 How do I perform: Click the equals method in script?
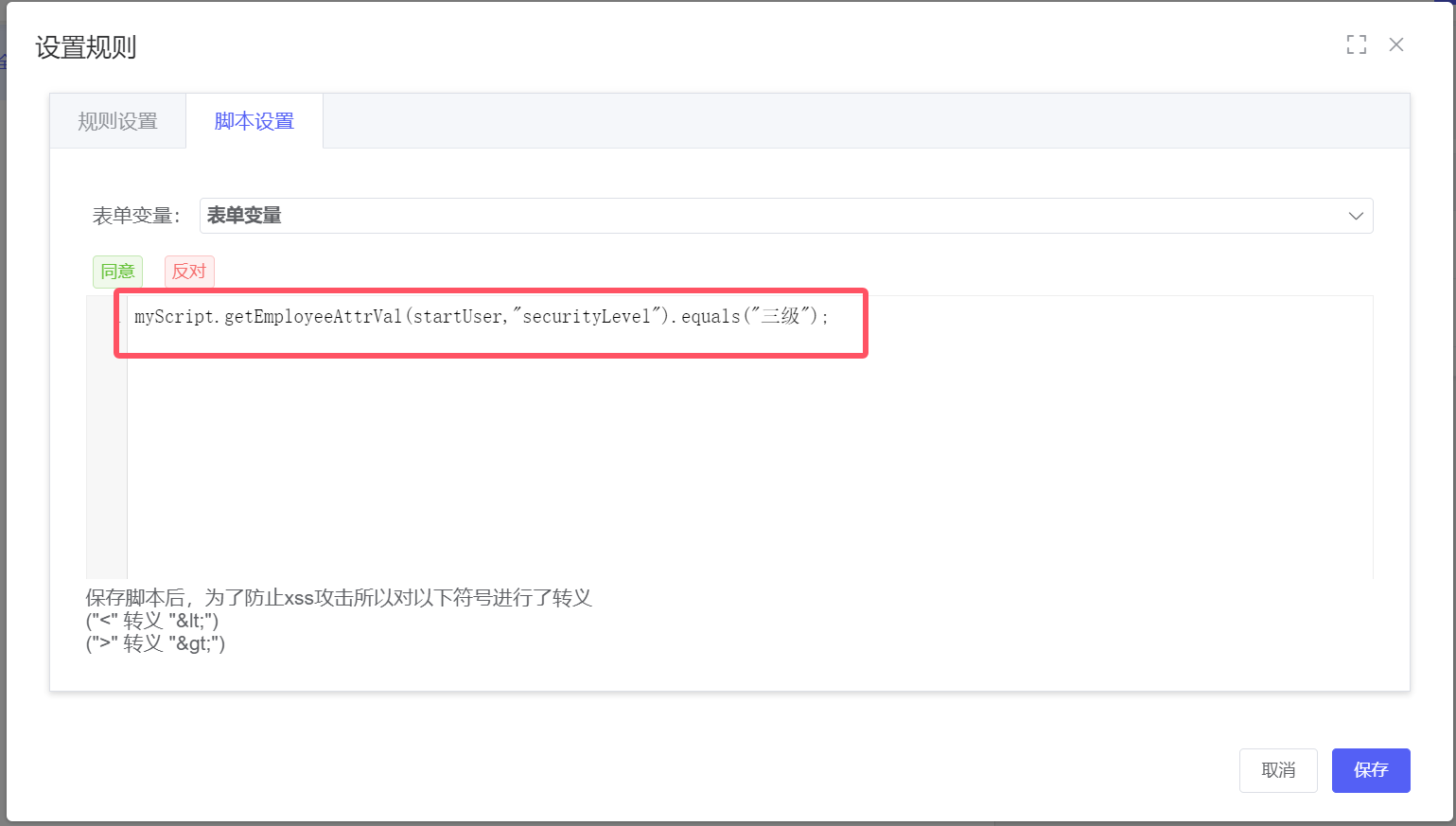(710, 317)
